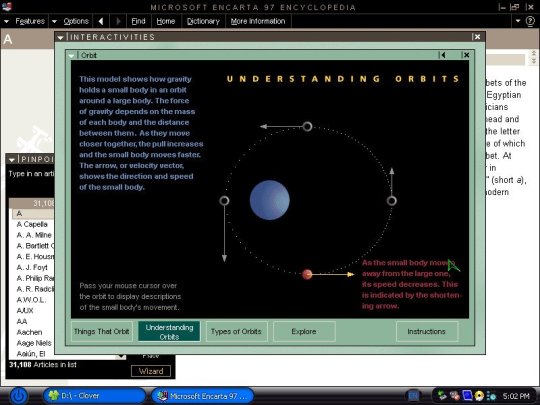Open the dropdown arrow beside the help icon

pyautogui.click(x=518, y=21)
